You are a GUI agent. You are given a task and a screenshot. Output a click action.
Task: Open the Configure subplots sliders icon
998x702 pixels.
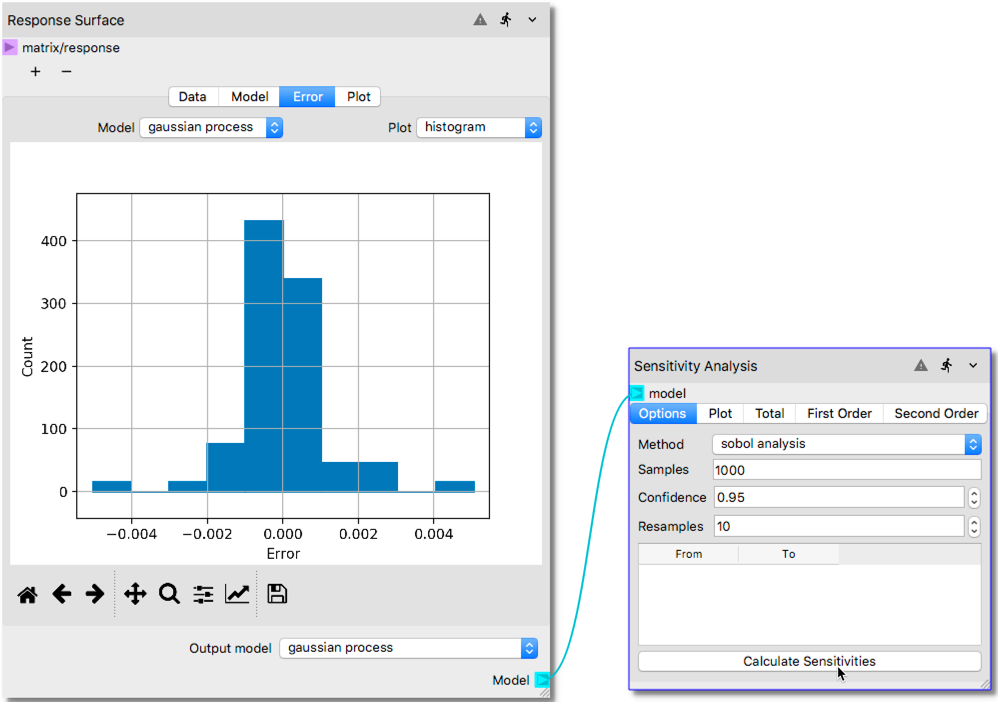(x=203, y=594)
